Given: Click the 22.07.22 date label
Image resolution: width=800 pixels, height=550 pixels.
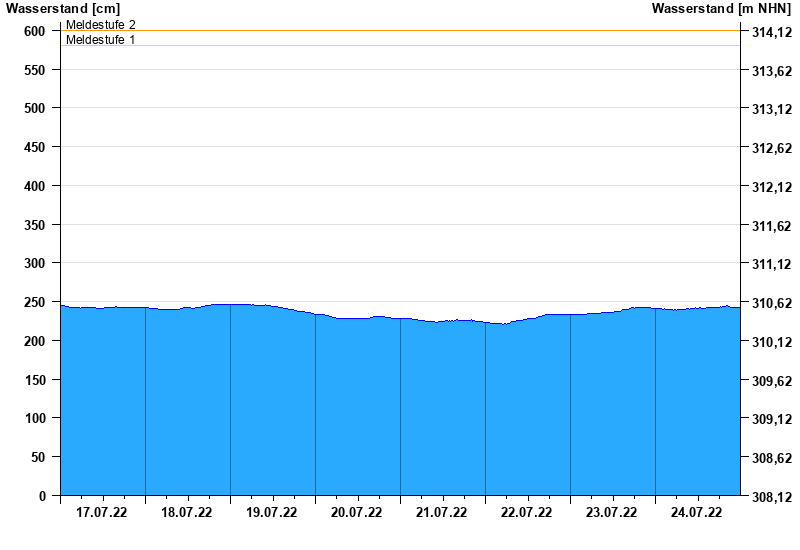Looking at the screenshot, I should pyautogui.click(x=527, y=513).
